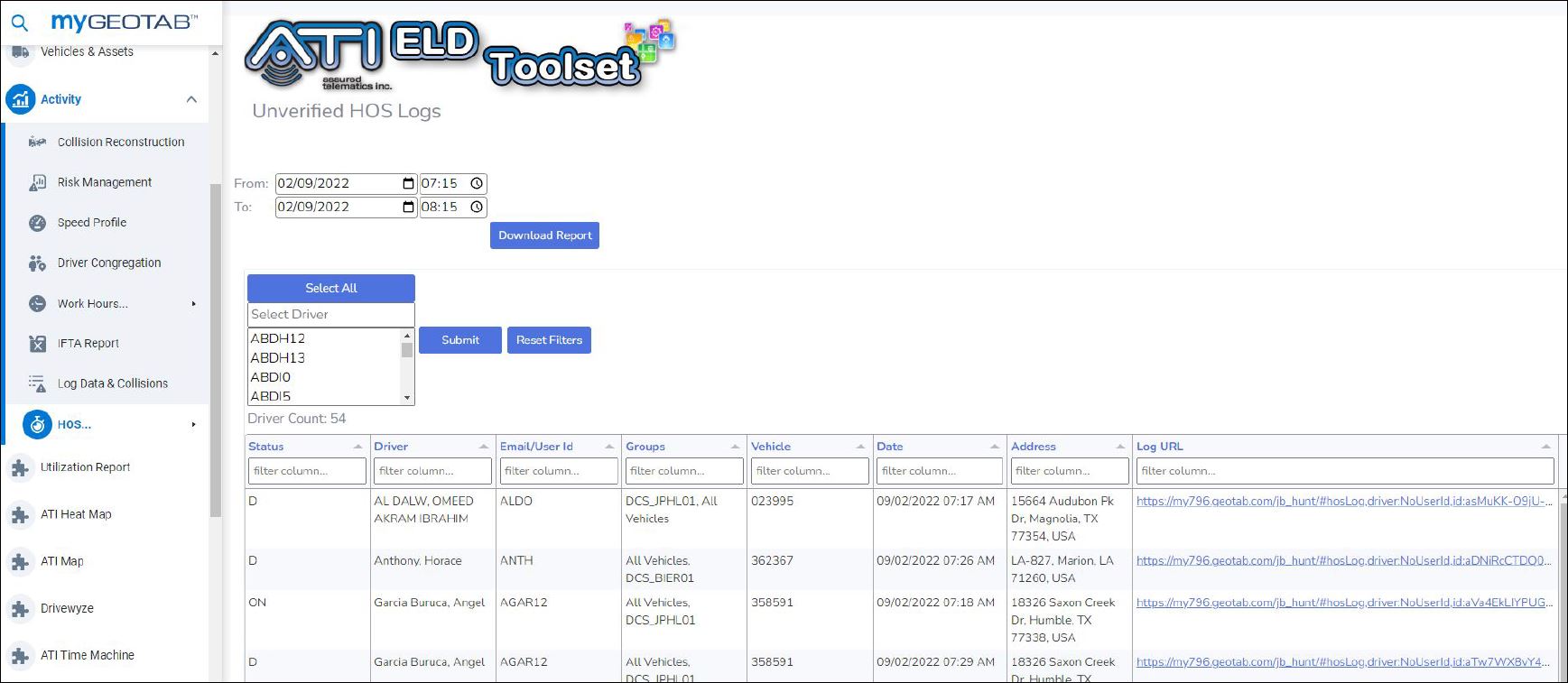Click the Submit button
The image size is (1568, 683).
coord(460,340)
